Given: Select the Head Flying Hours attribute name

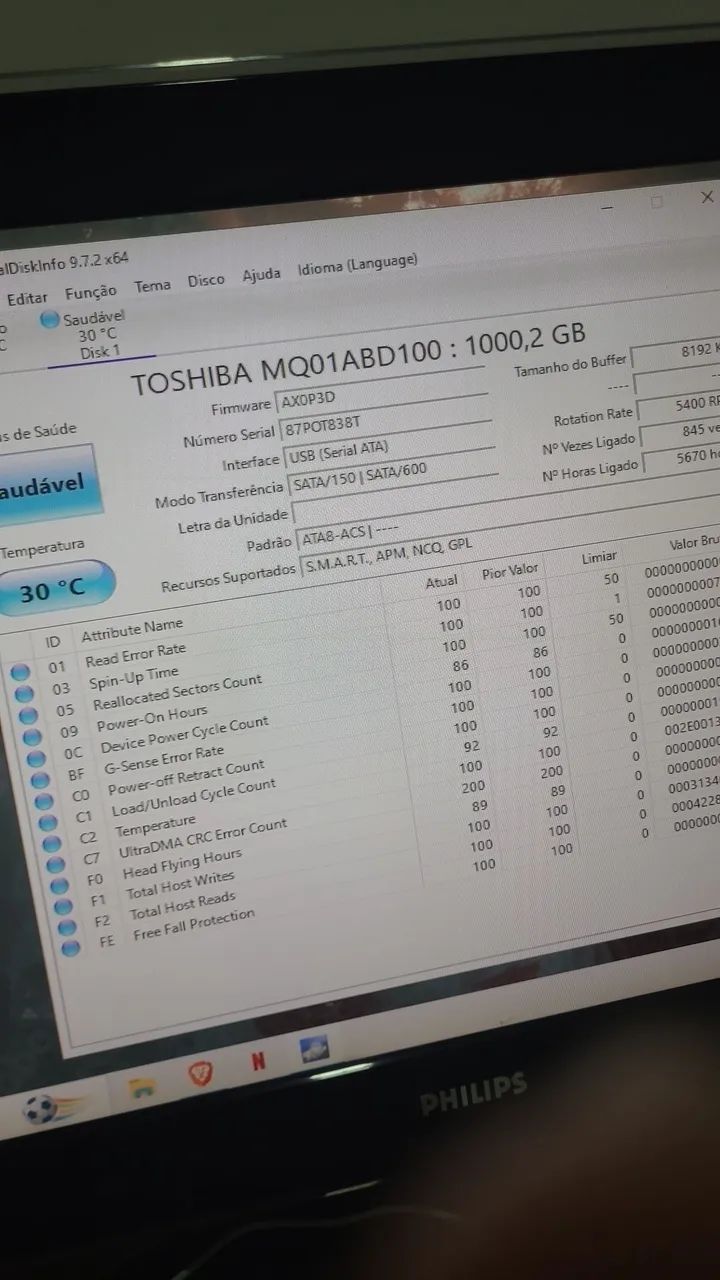Looking at the screenshot, I should tap(183, 865).
